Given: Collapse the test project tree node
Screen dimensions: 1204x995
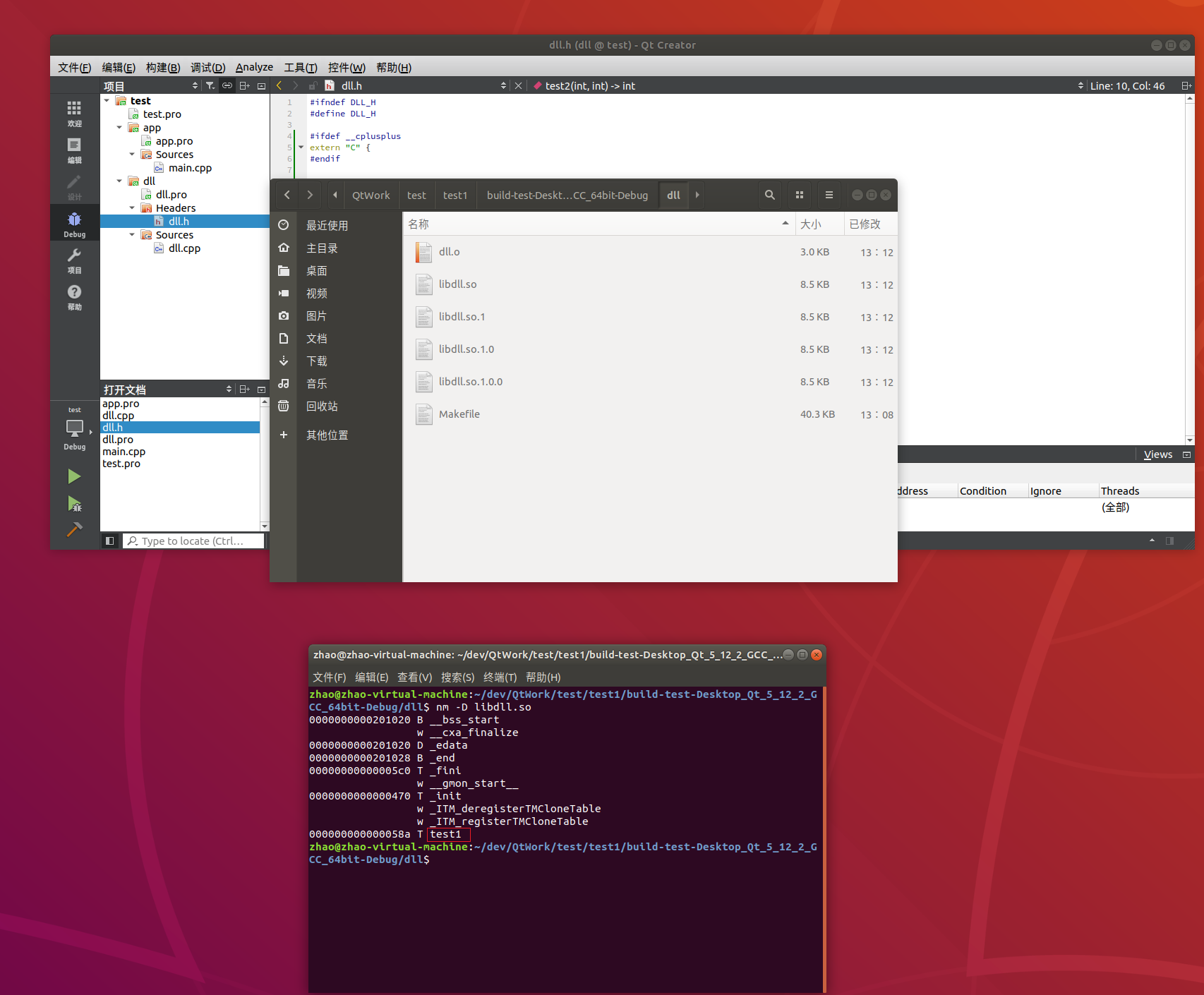Looking at the screenshot, I should [x=107, y=101].
